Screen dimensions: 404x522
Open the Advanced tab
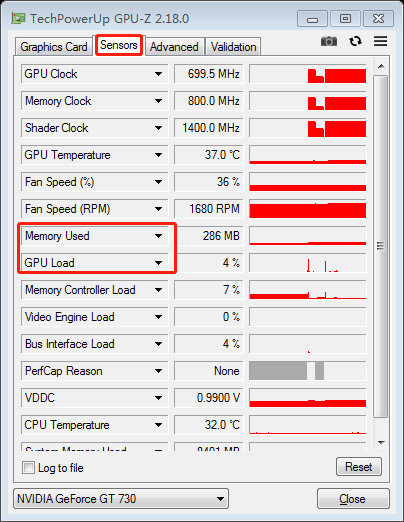pyautogui.click(x=174, y=47)
